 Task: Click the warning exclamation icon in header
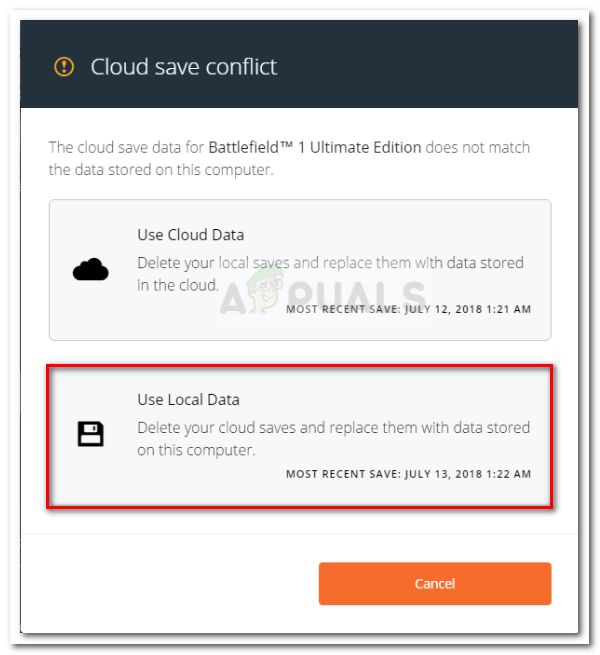64,67
